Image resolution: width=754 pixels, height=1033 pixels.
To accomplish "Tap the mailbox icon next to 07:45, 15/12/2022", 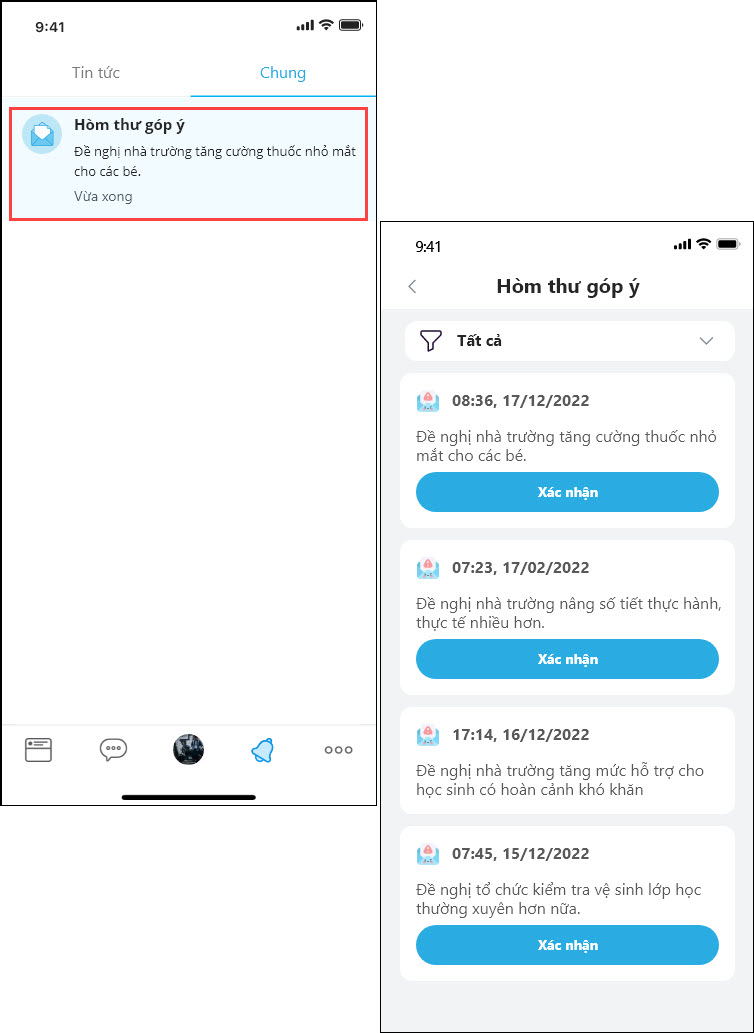I will (x=428, y=854).
